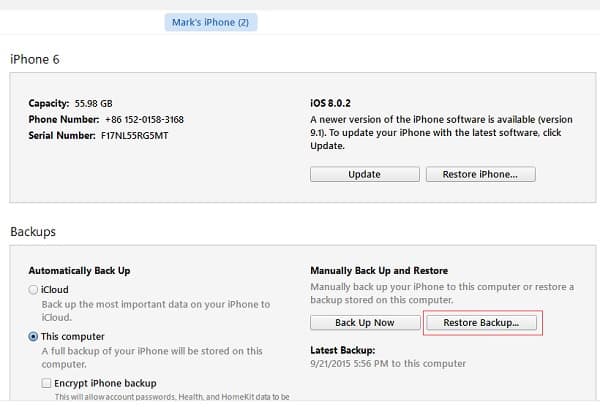
Task: Click the Update button
Action: (365, 174)
